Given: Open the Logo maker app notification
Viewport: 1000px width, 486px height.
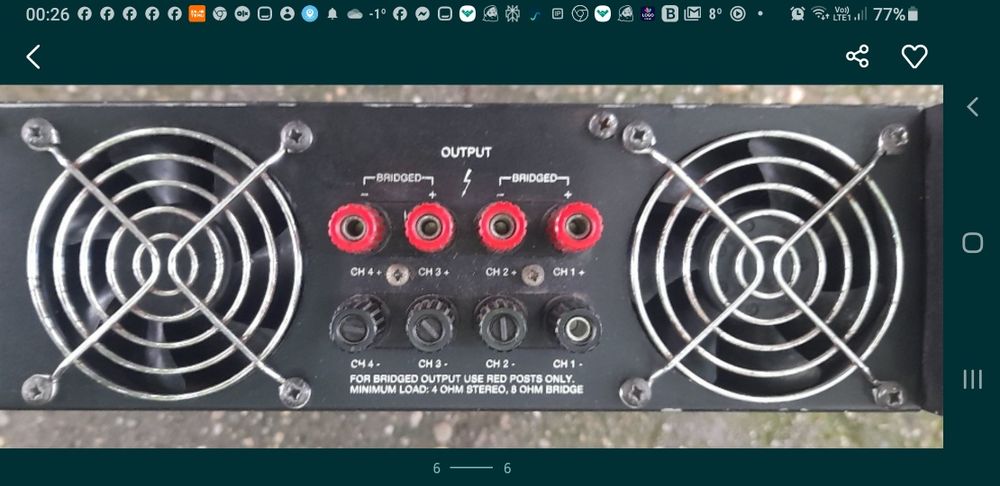Looking at the screenshot, I should [647, 13].
